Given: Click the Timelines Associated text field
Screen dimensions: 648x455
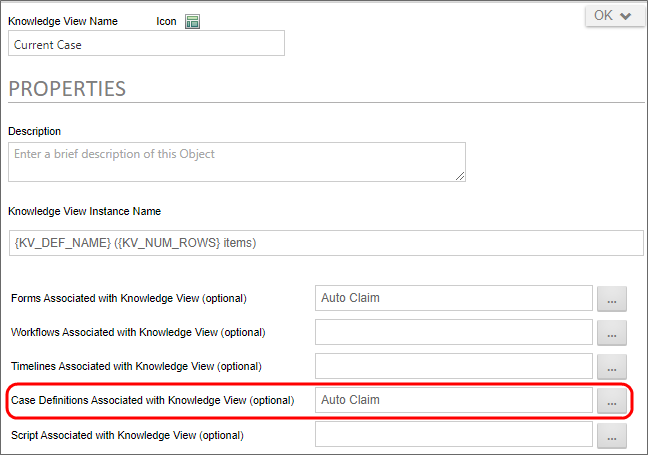Looking at the screenshot, I should 453,366.
